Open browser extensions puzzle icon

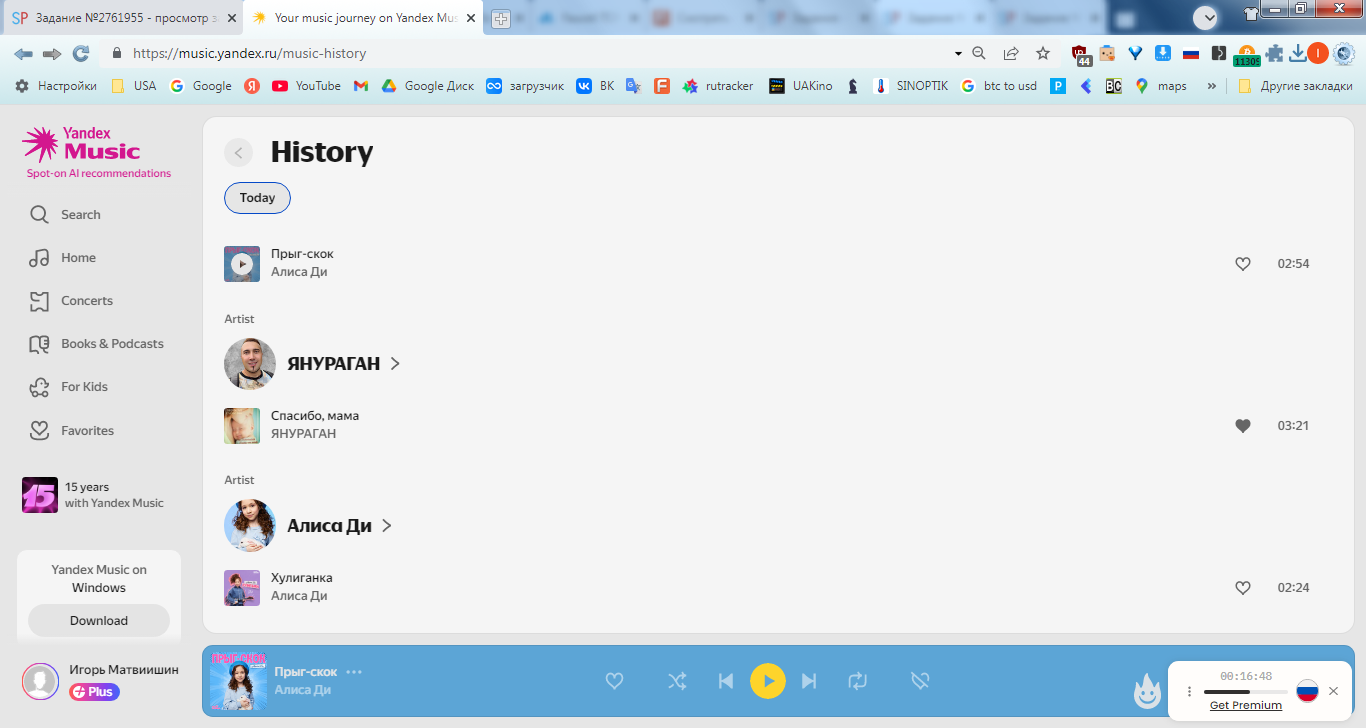click(1274, 53)
